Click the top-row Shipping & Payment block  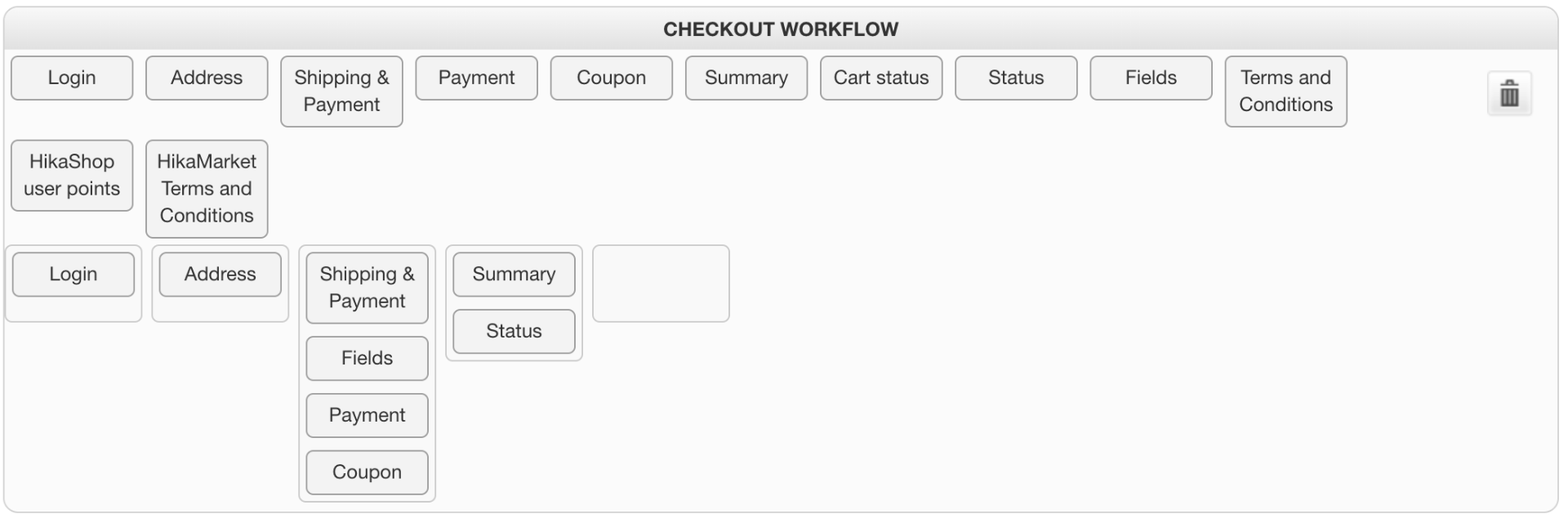point(341,92)
